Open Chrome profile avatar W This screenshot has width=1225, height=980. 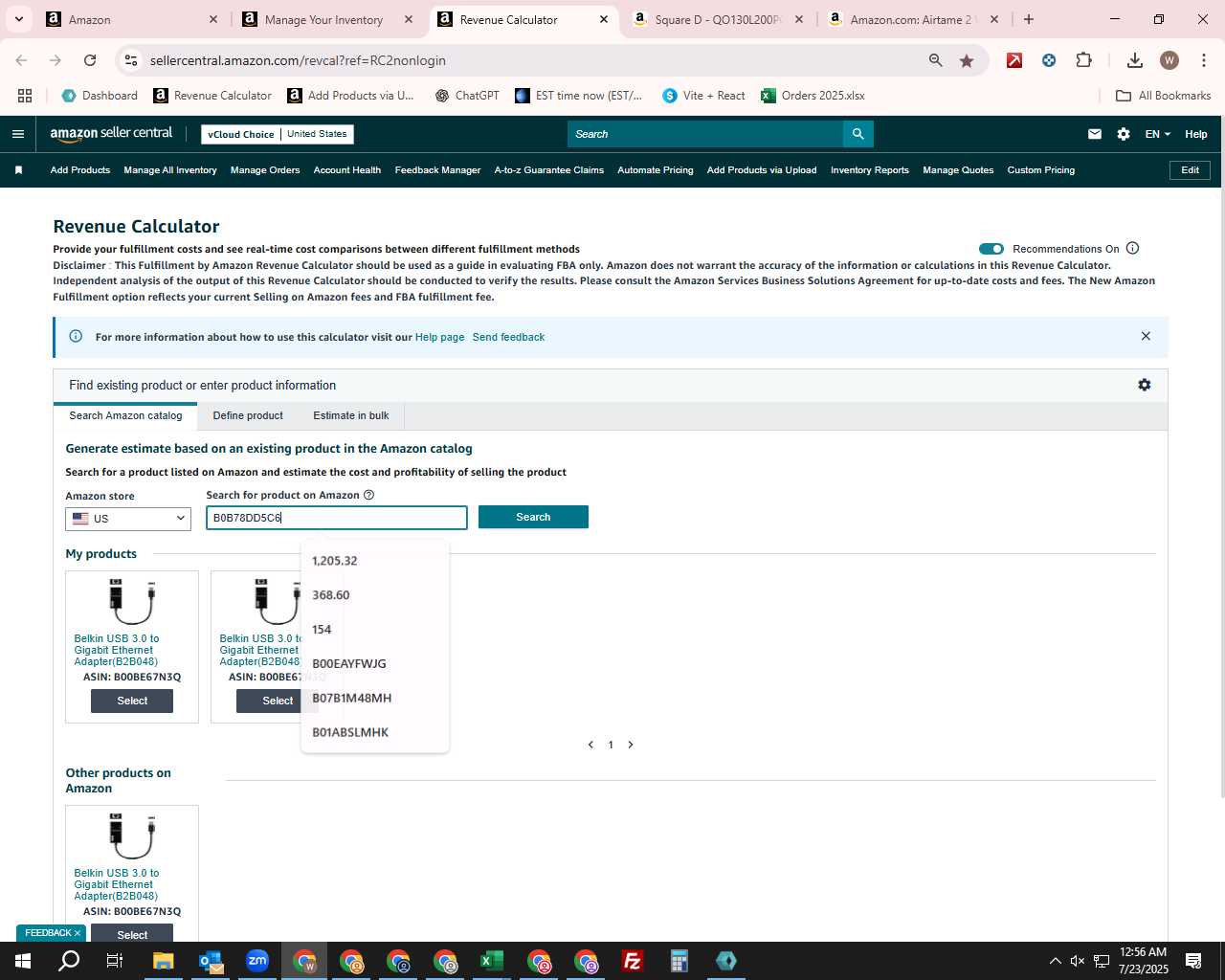coord(1169,60)
